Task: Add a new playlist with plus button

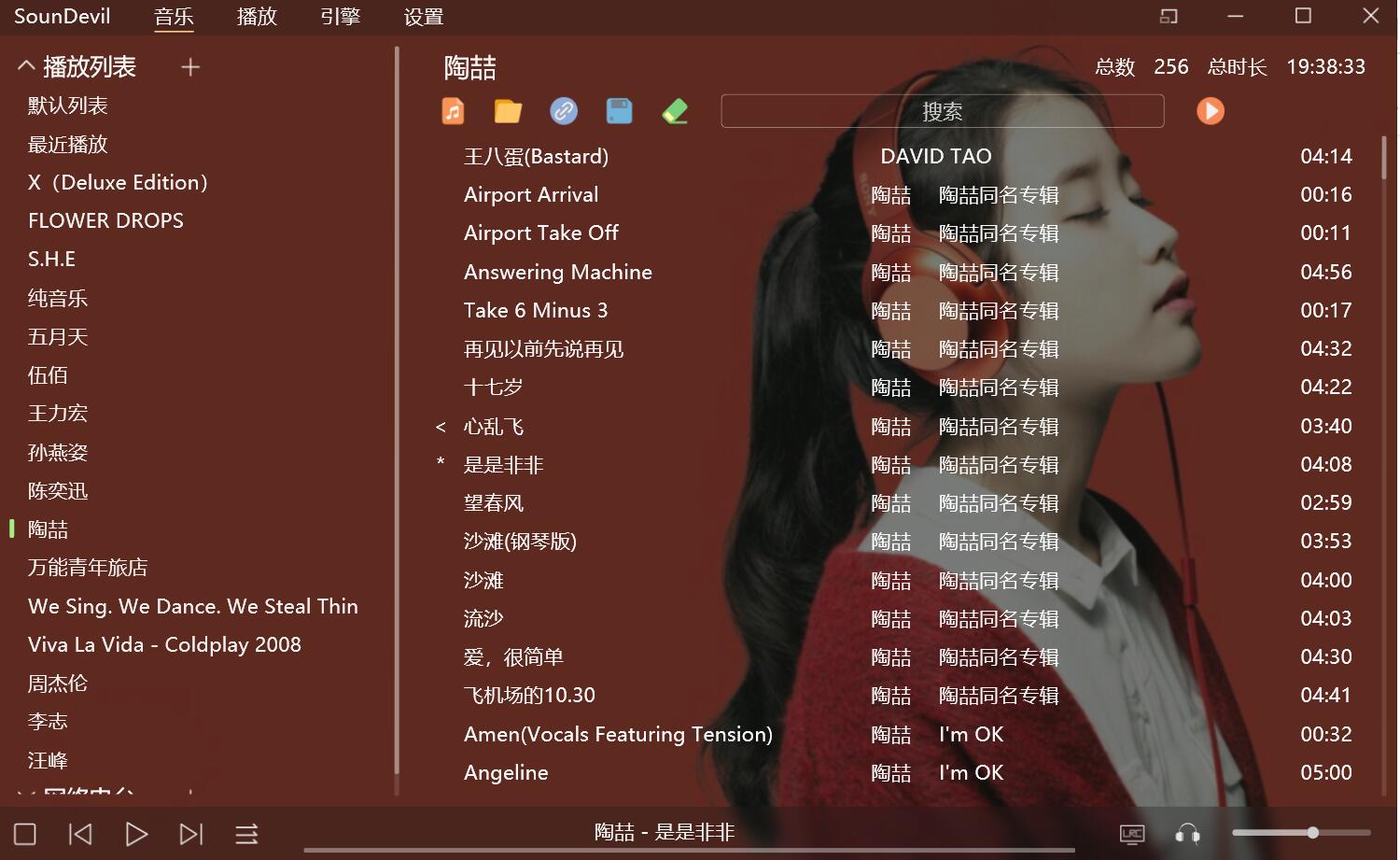Action: click(190, 67)
